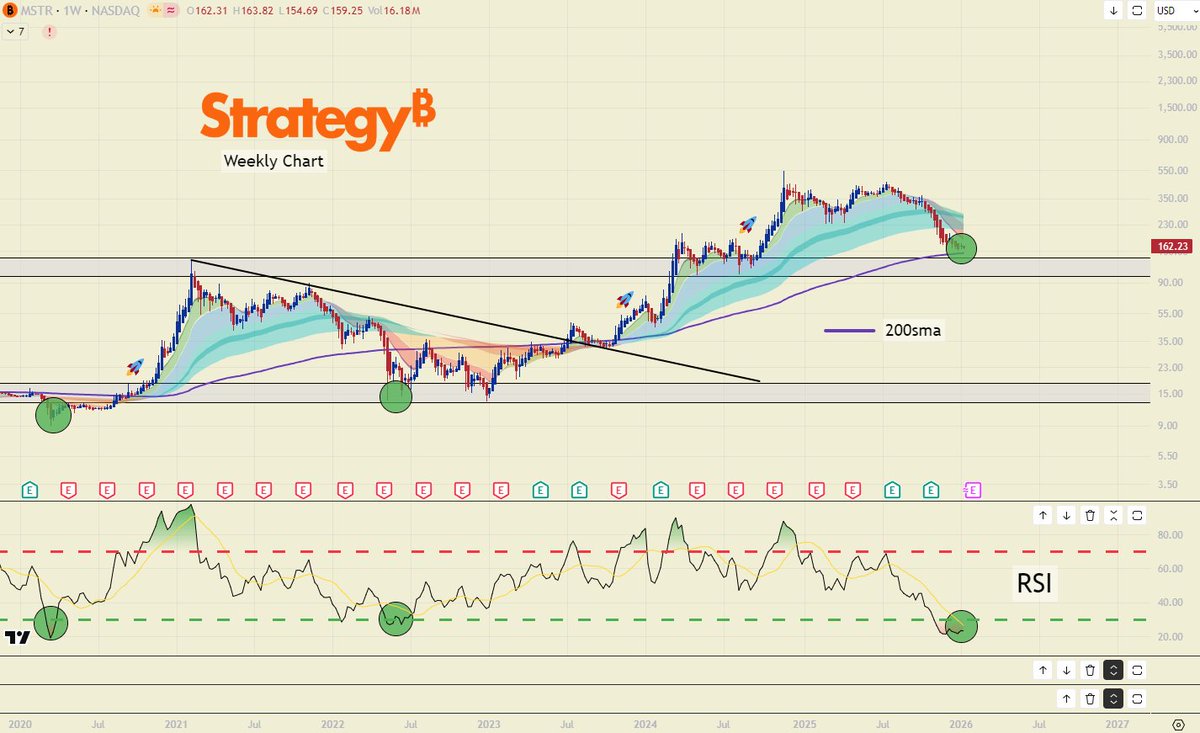1200x733 pixels.
Task: Move the RSI pane up
Action: (x=1042, y=516)
